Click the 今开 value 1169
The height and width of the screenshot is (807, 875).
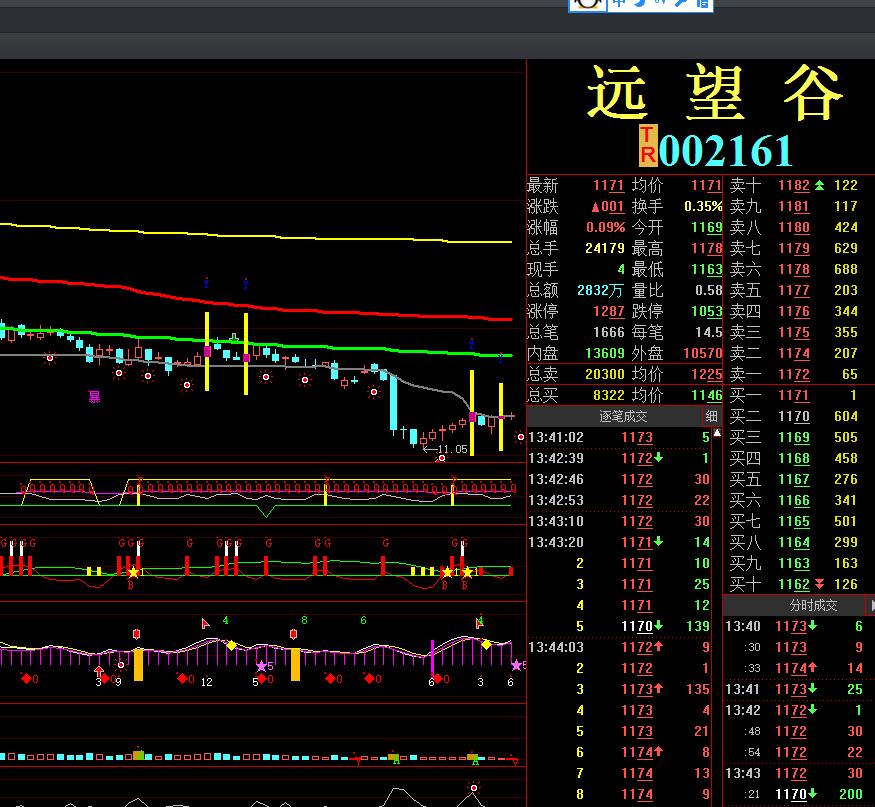(706, 227)
